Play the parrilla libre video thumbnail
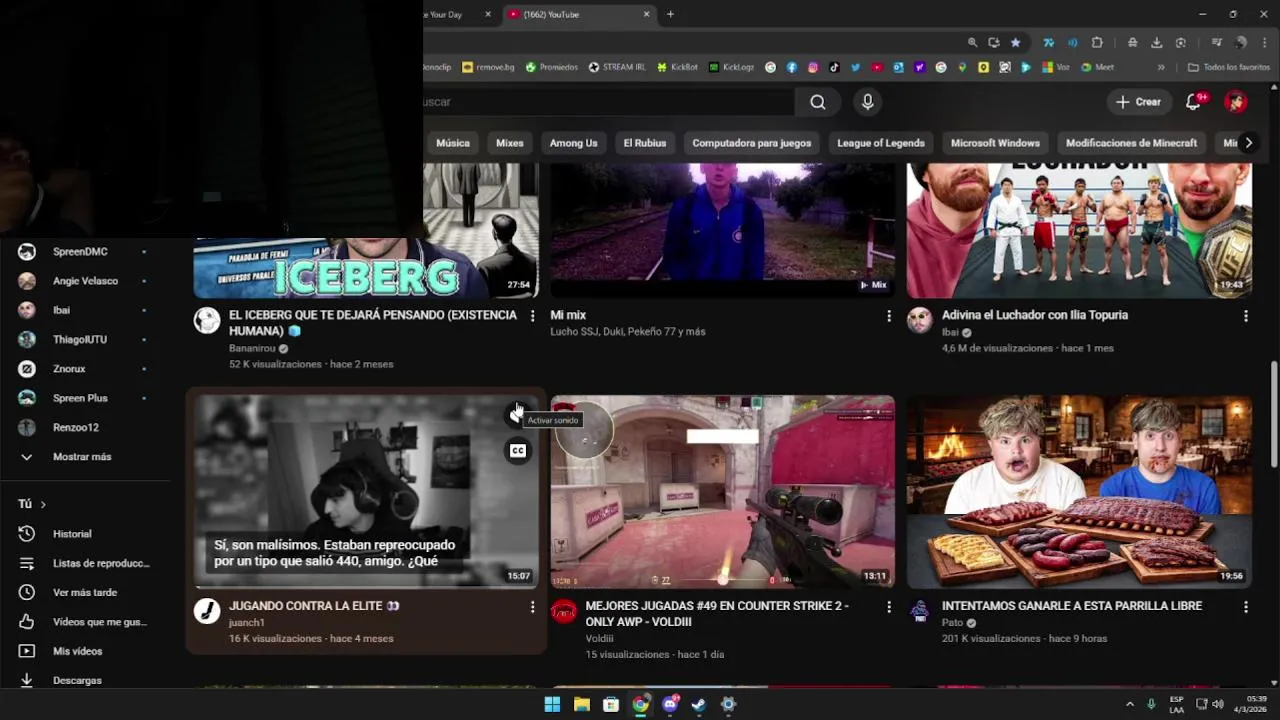The height and width of the screenshot is (720, 1280). (1079, 492)
